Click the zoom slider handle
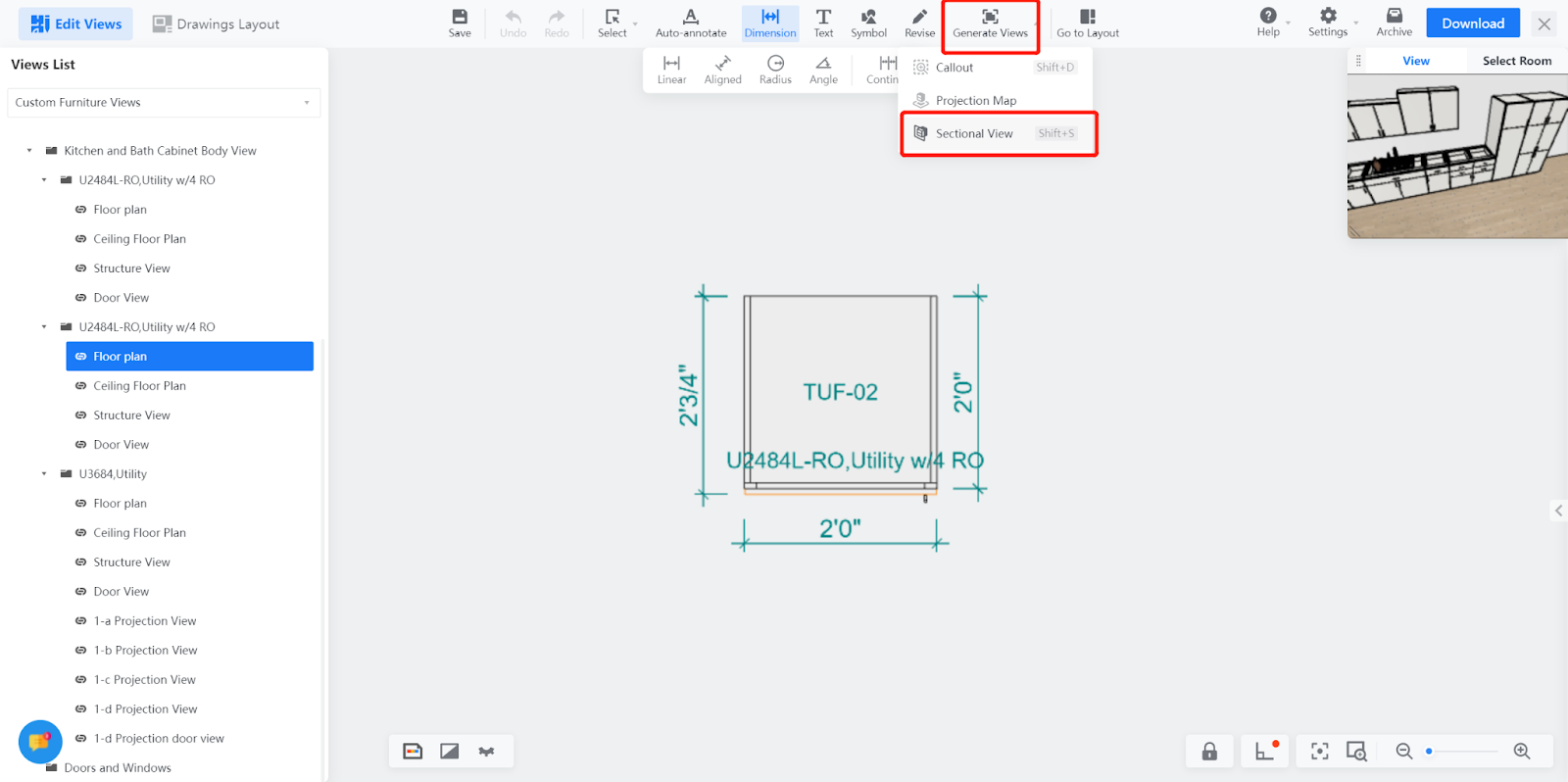This screenshot has height=782, width=1568. click(x=1429, y=752)
